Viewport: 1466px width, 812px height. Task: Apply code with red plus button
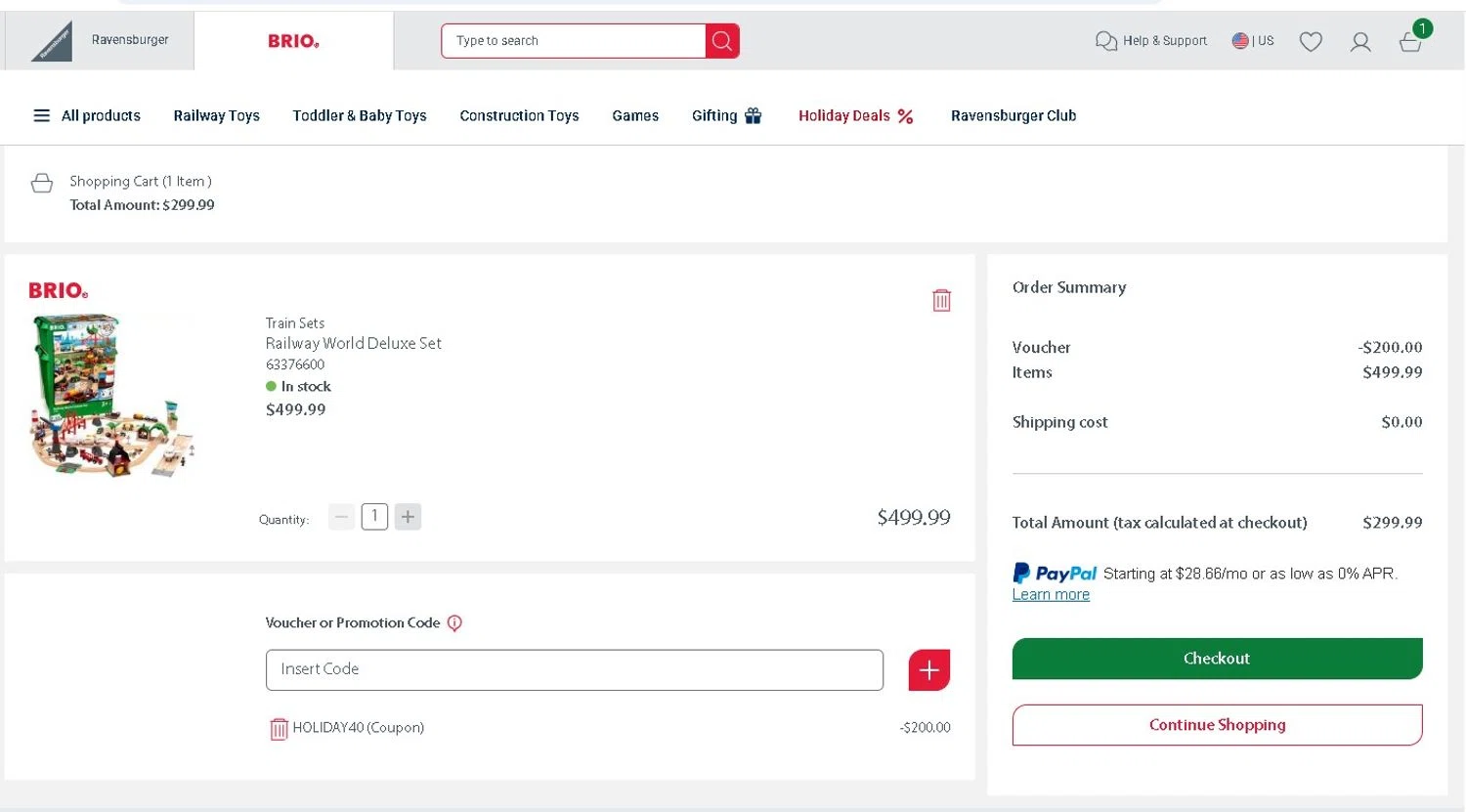[x=929, y=670]
